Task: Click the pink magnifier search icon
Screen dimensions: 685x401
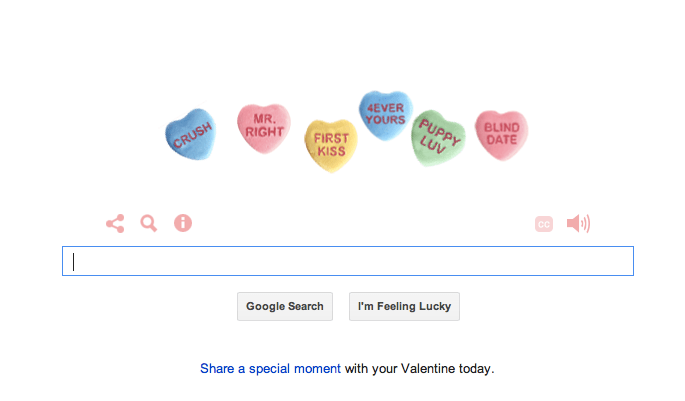Action: click(149, 223)
